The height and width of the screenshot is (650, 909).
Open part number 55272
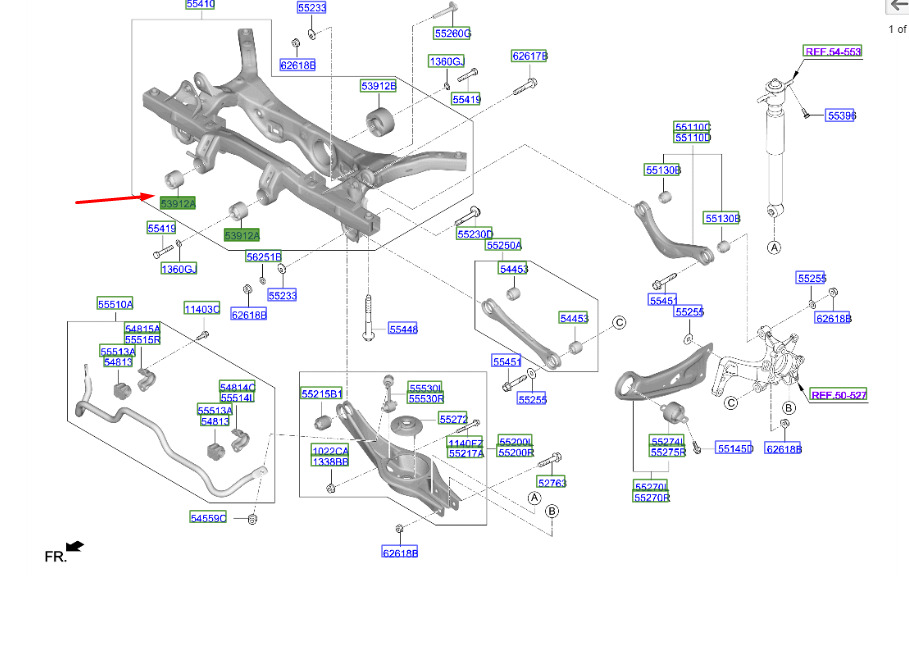(x=453, y=419)
